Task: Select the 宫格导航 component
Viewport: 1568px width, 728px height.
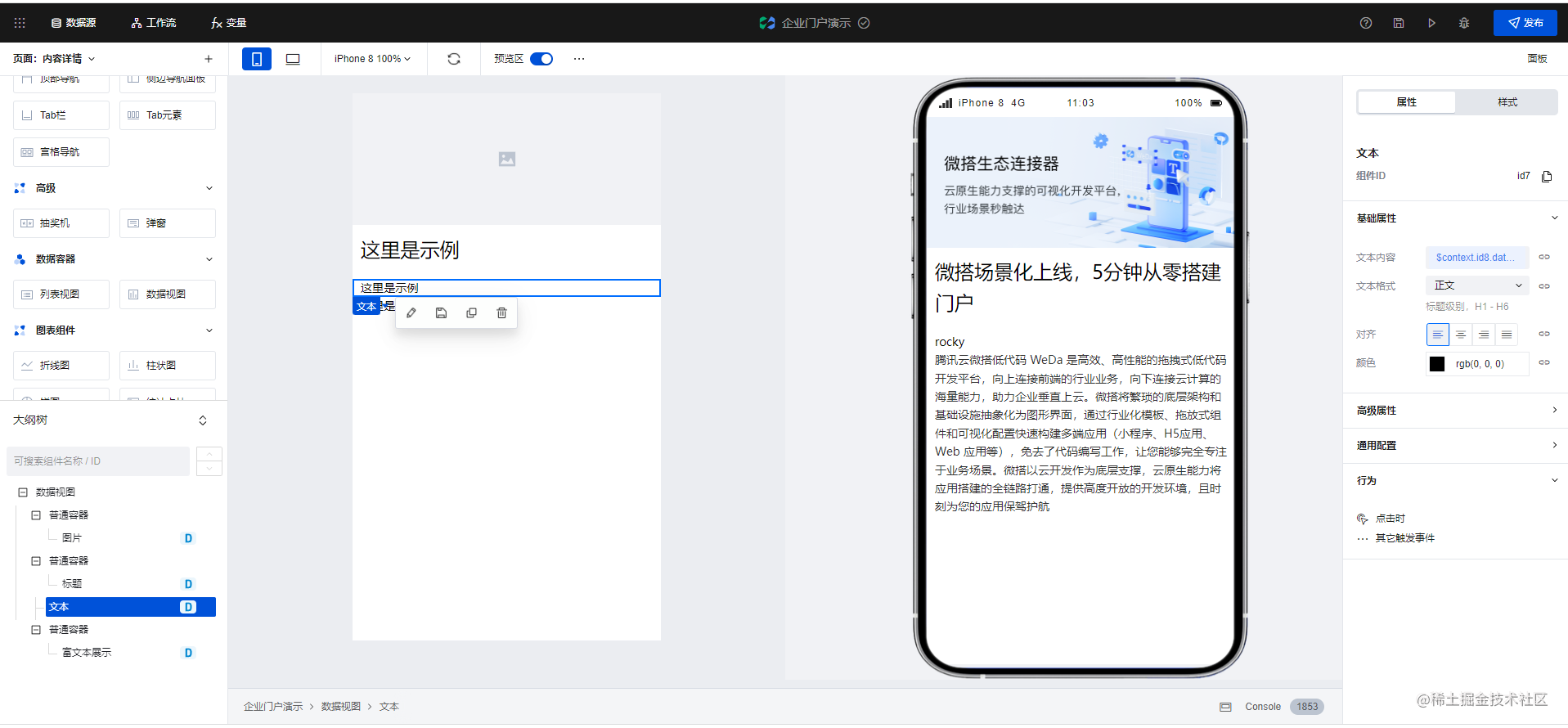Action: point(61,152)
